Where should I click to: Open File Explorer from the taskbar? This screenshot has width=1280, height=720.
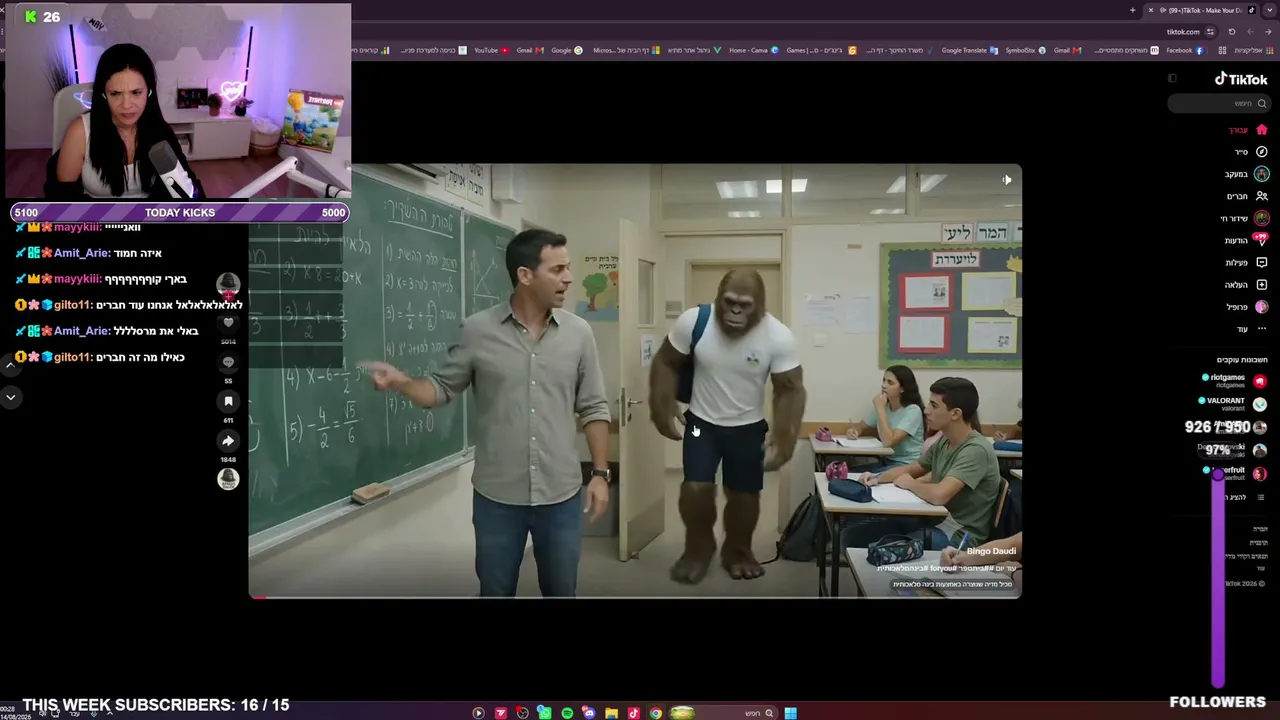(x=611, y=713)
